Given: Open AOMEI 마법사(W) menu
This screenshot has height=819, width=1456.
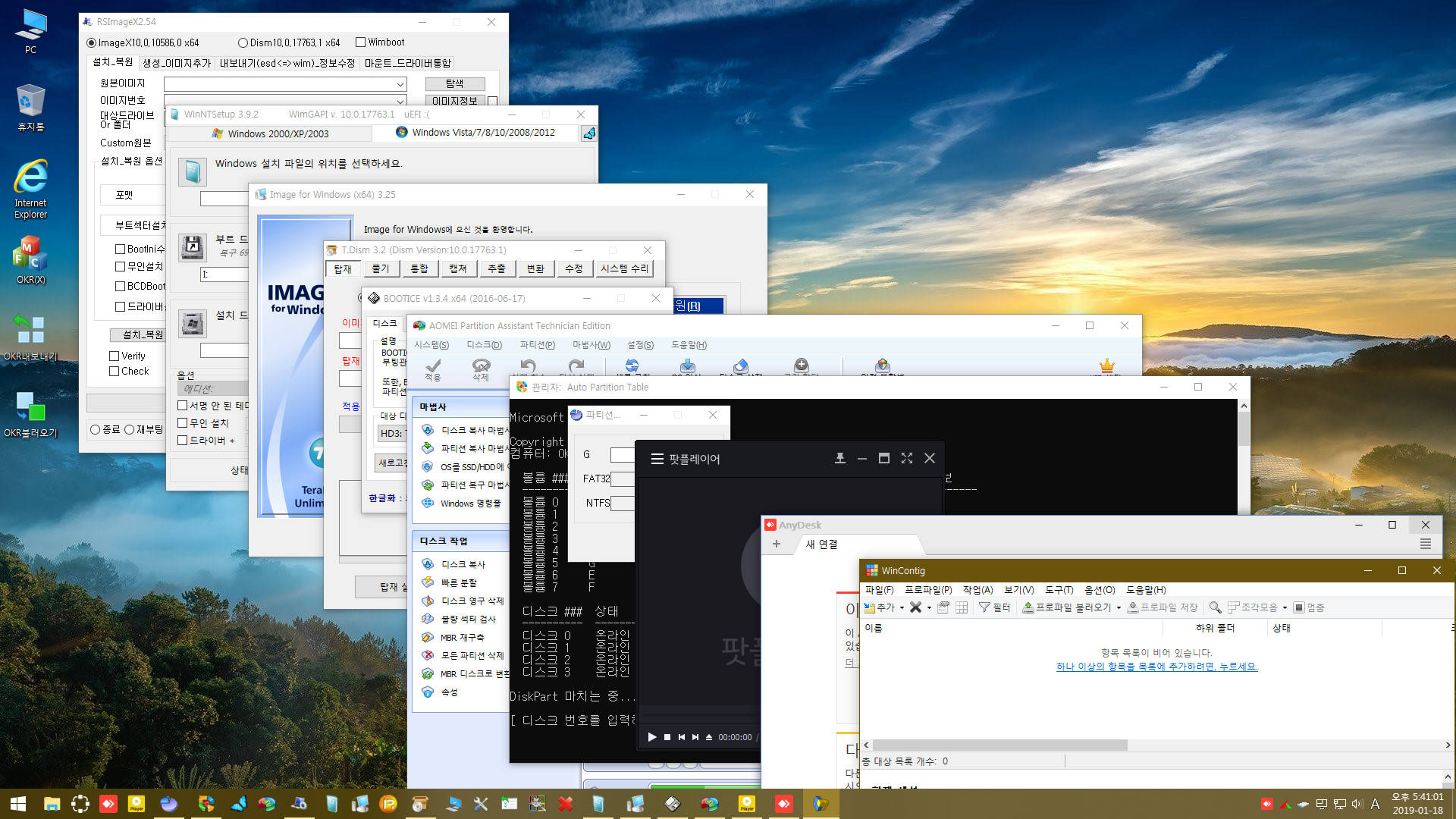Looking at the screenshot, I should (x=591, y=345).
